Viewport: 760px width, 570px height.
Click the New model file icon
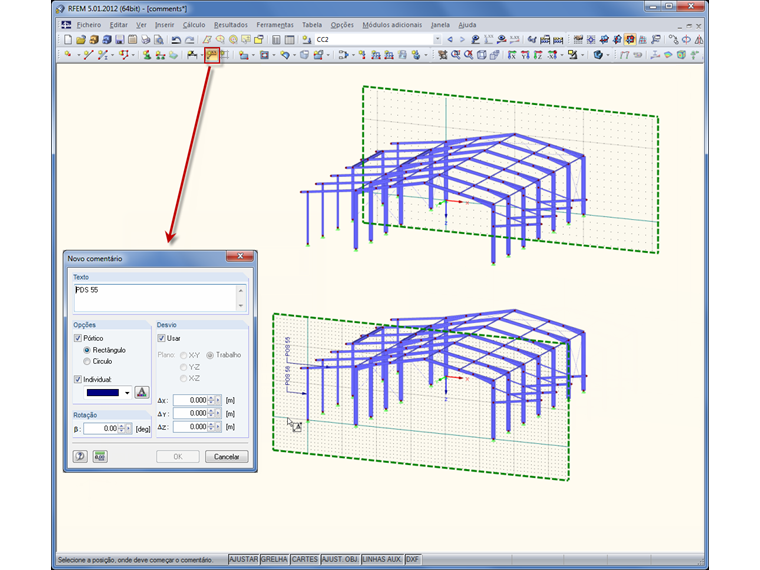[x=68, y=40]
